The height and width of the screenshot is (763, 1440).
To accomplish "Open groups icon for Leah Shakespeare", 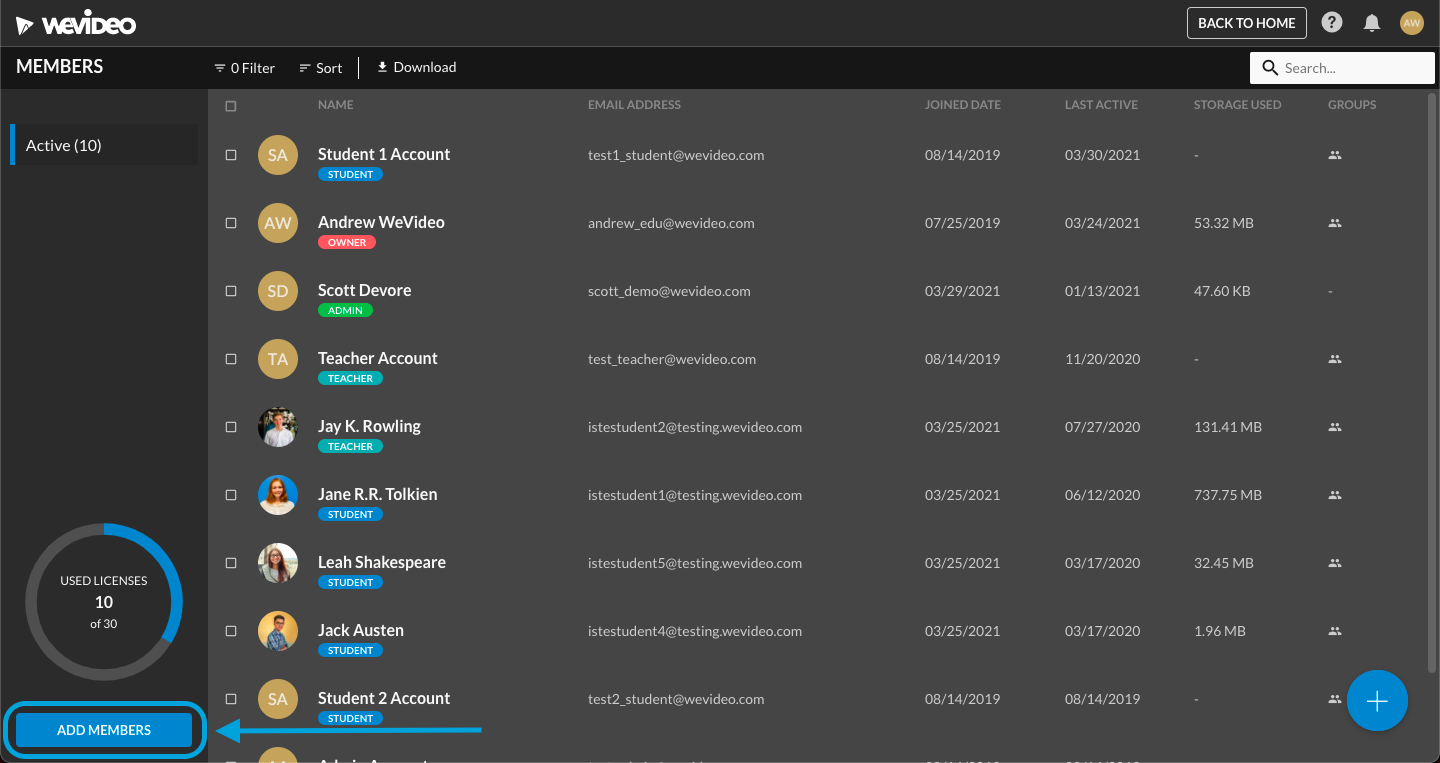I will [x=1334, y=563].
